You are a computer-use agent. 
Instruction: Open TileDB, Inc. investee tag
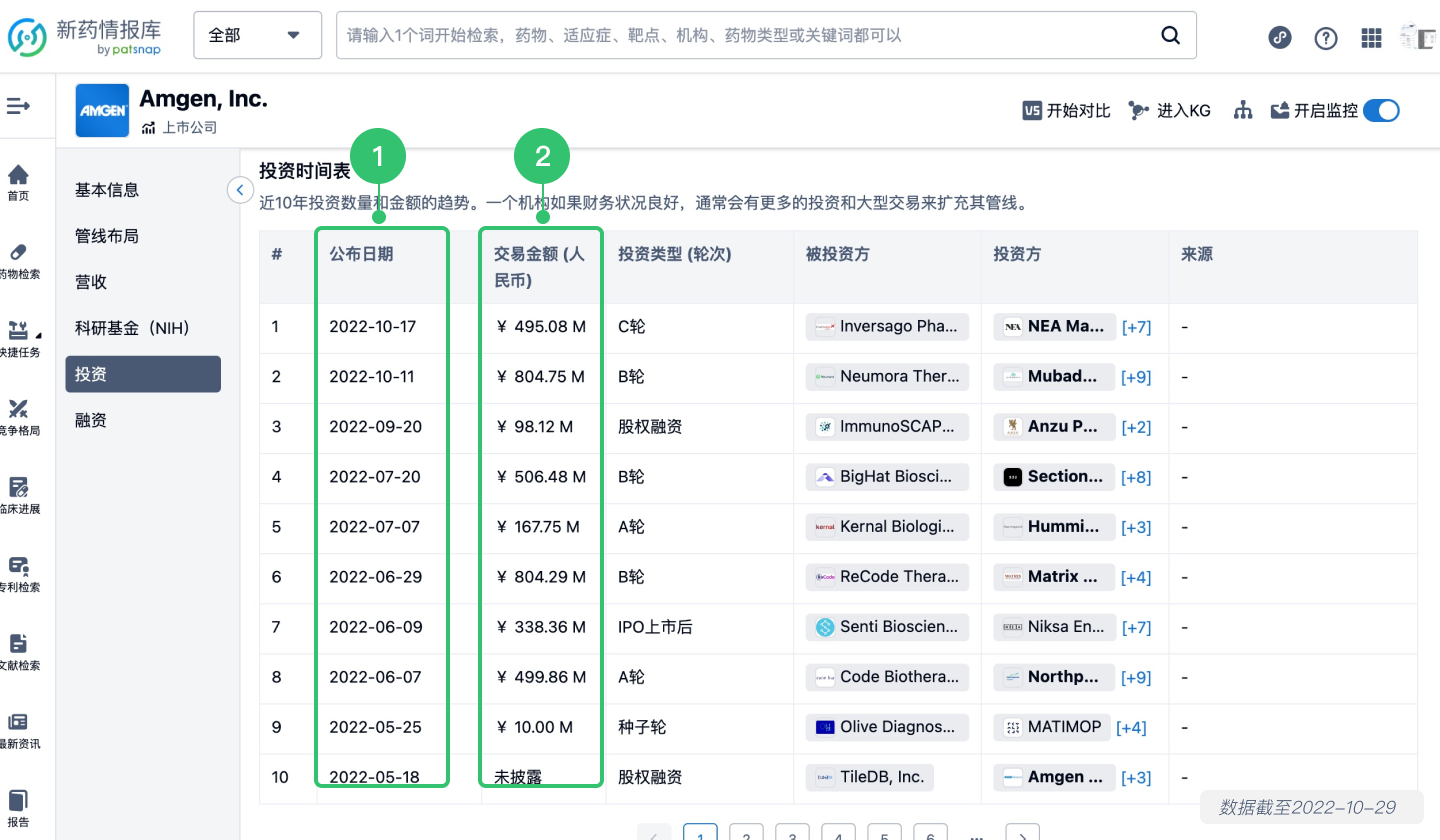pyautogui.click(x=870, y=777)
